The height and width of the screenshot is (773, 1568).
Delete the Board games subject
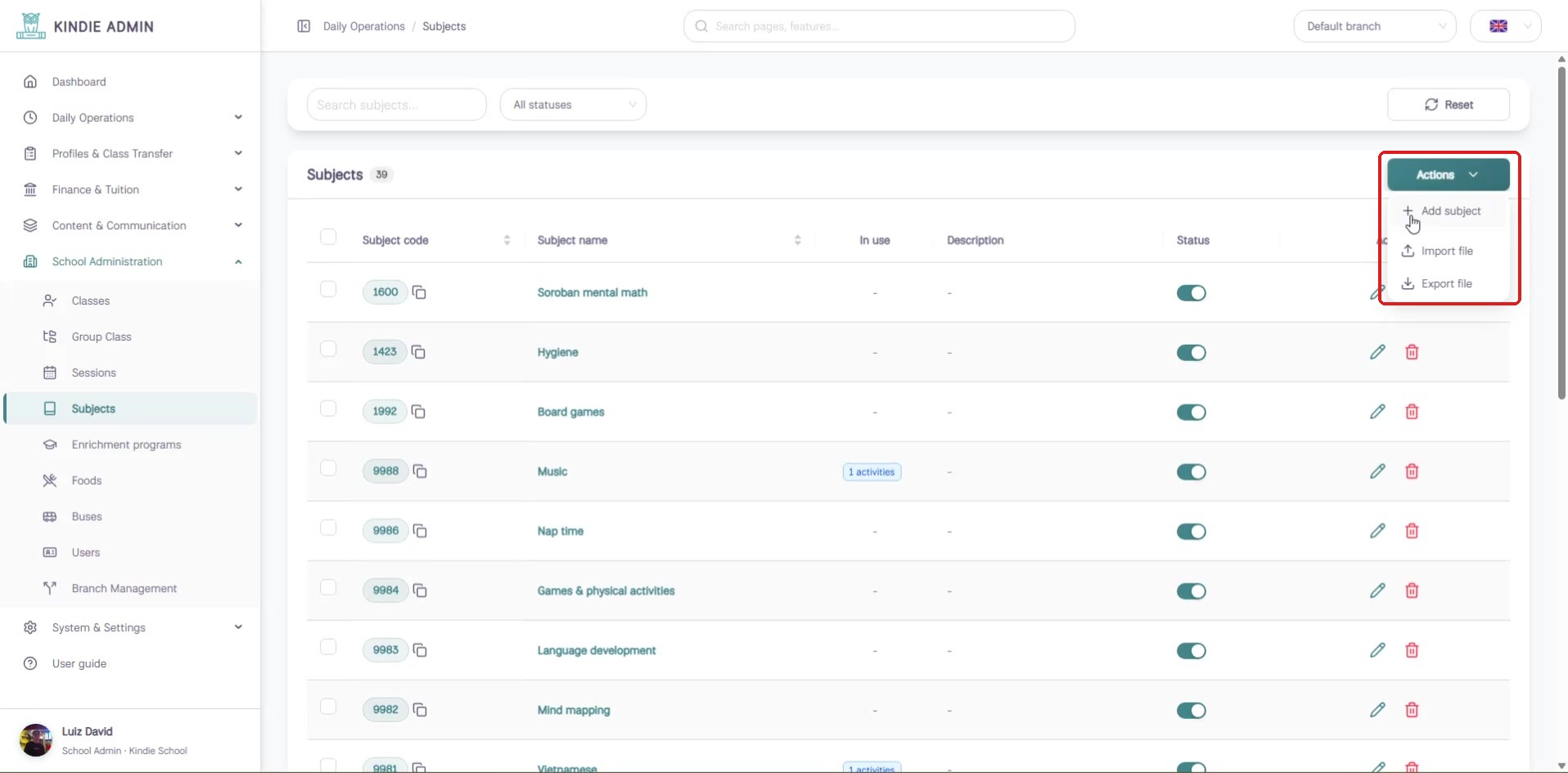[1412, 412]
